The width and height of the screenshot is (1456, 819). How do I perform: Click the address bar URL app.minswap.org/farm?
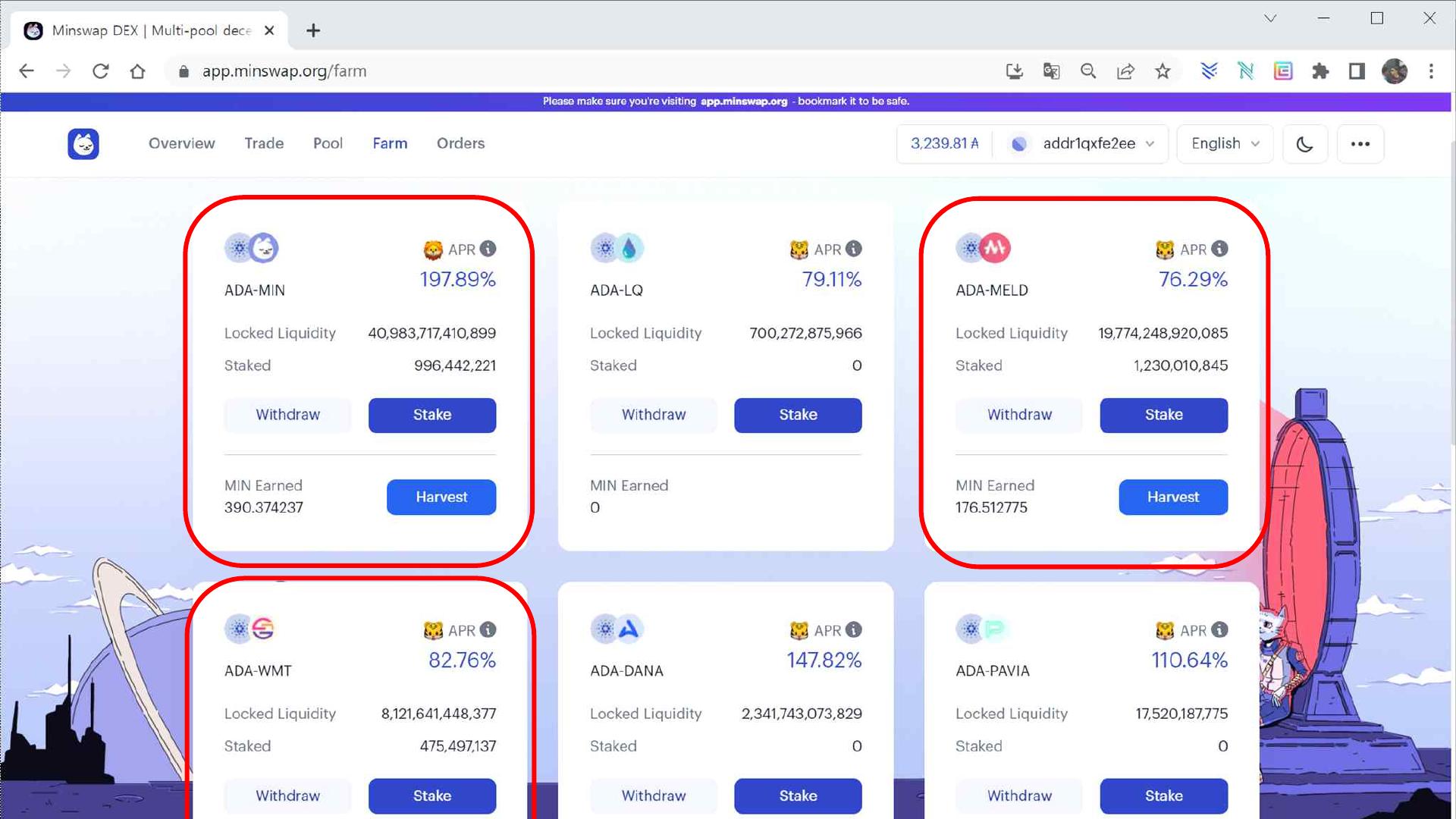point(284,71)
